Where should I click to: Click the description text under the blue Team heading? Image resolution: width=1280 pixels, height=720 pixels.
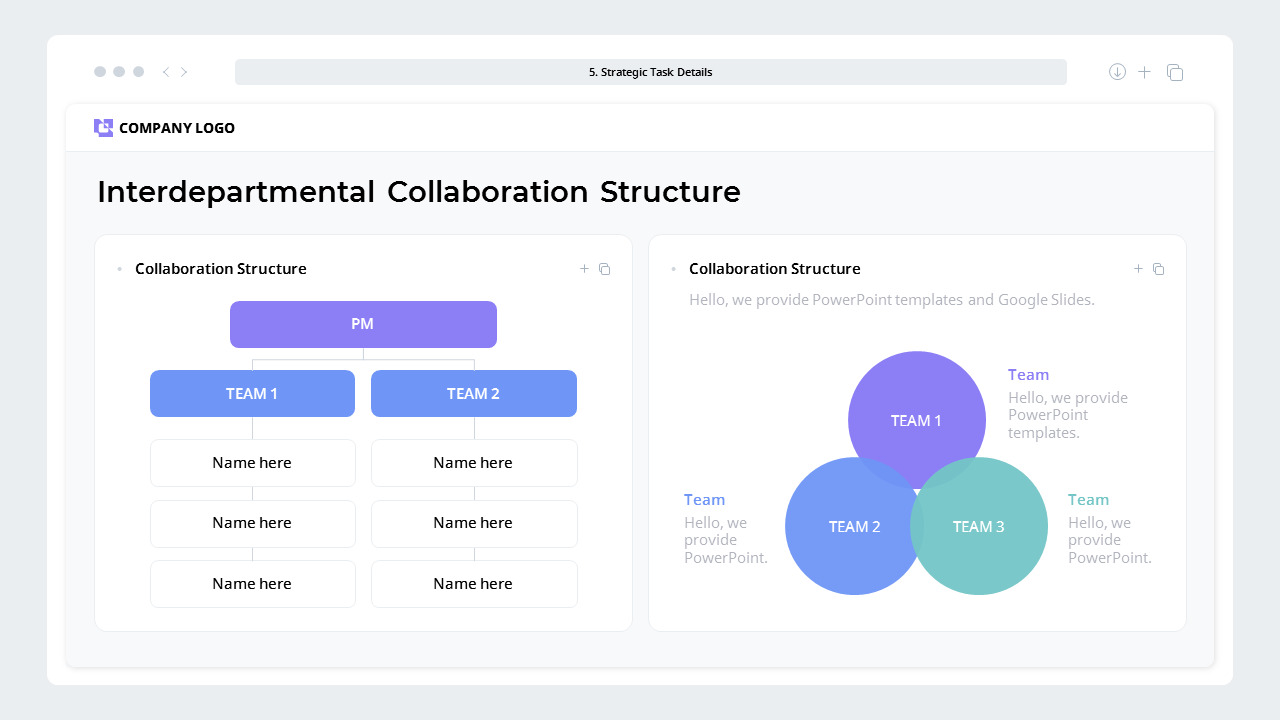pos(726,540)
